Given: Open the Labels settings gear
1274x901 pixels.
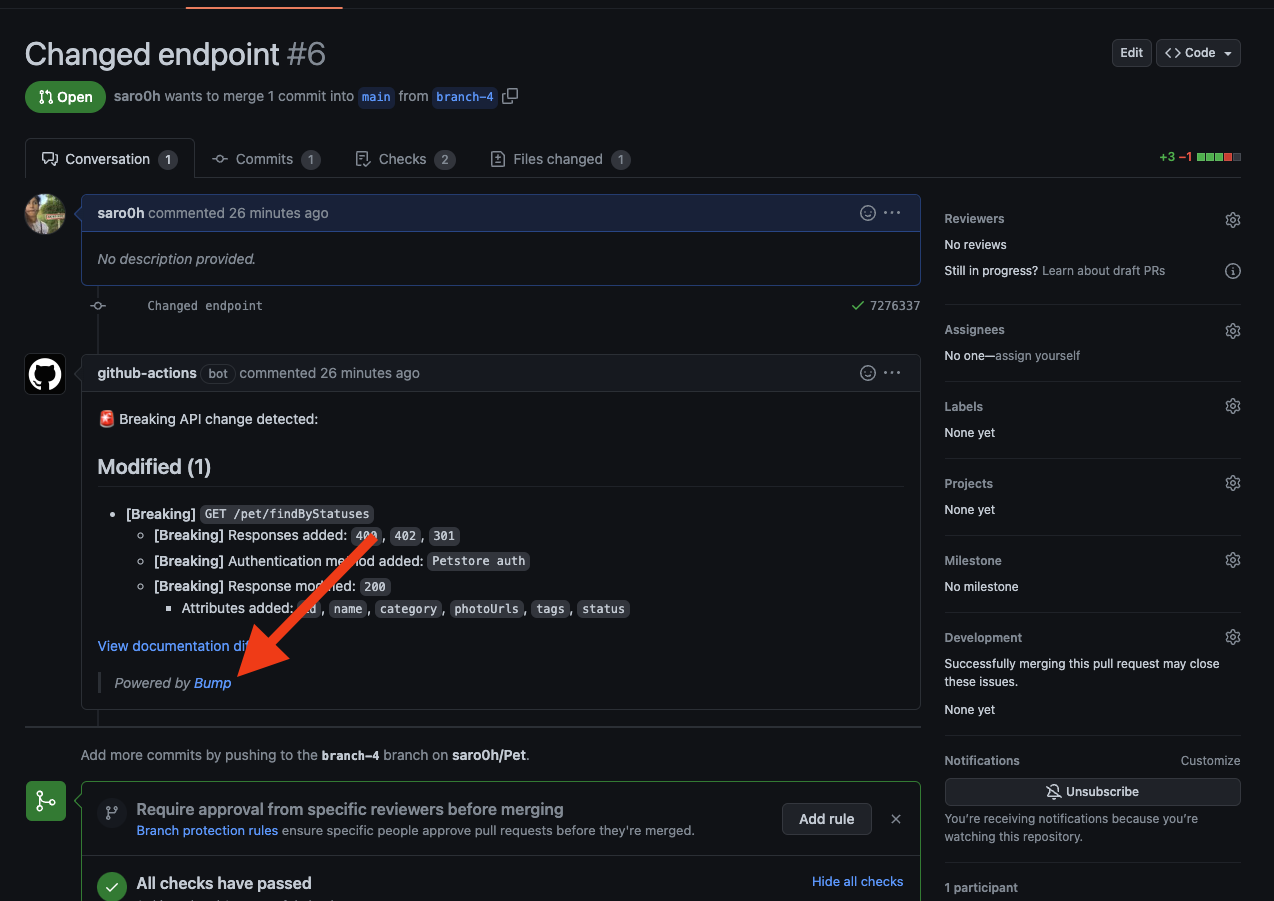Looking at the screenshot, I should click(x=1232, y=406).
